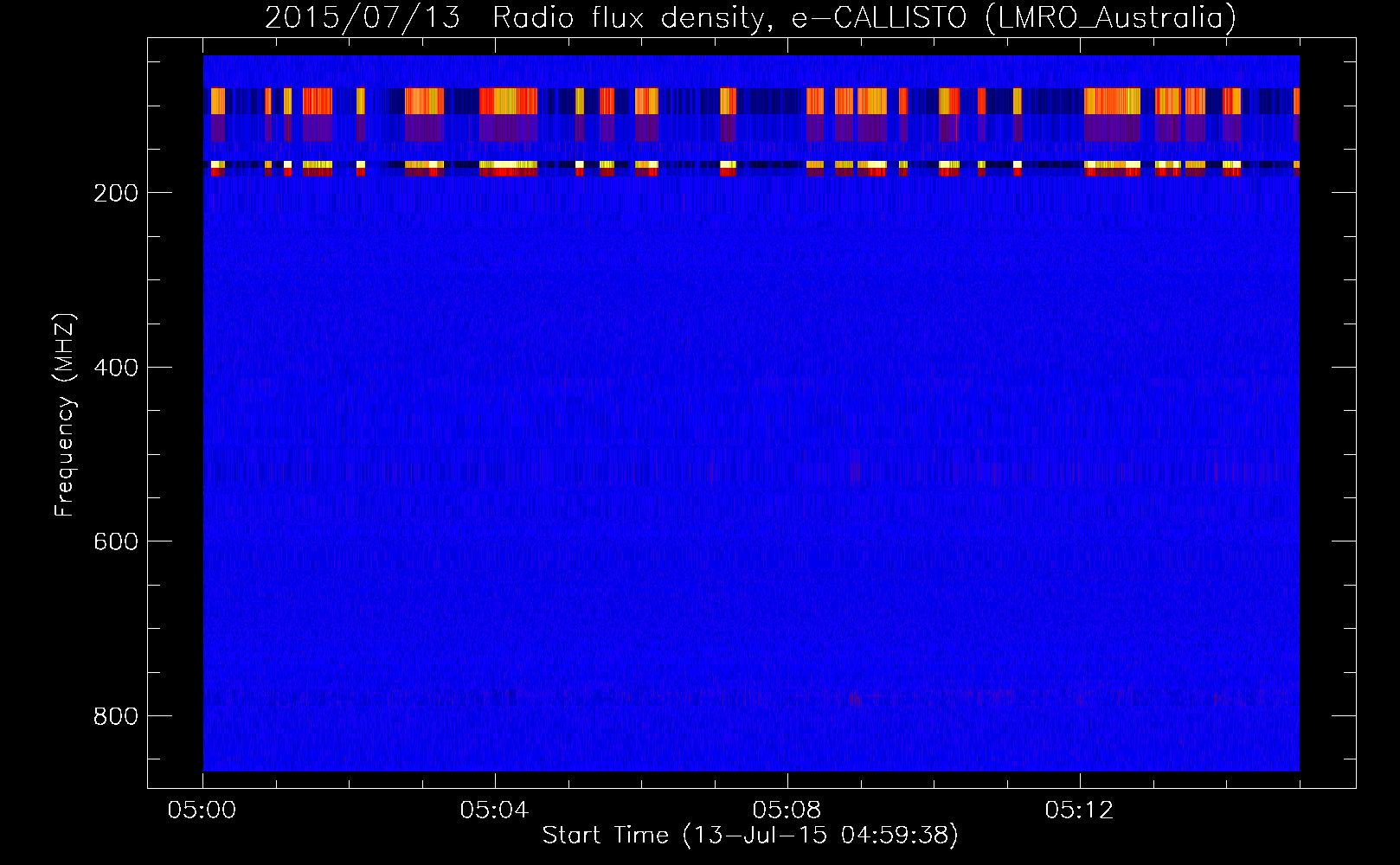
Task: Click the 400 frequency axis label
Action: tap(115, 368)
